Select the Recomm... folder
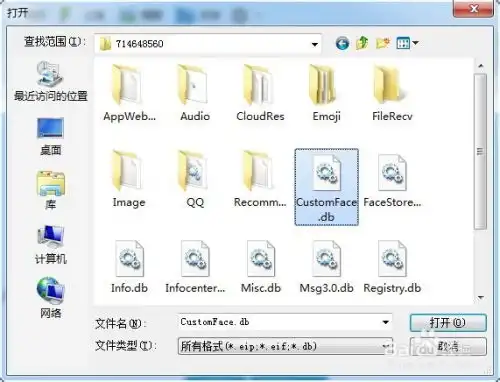The width and height of the screenshot is (500, 382). click(x=260, y=179)
